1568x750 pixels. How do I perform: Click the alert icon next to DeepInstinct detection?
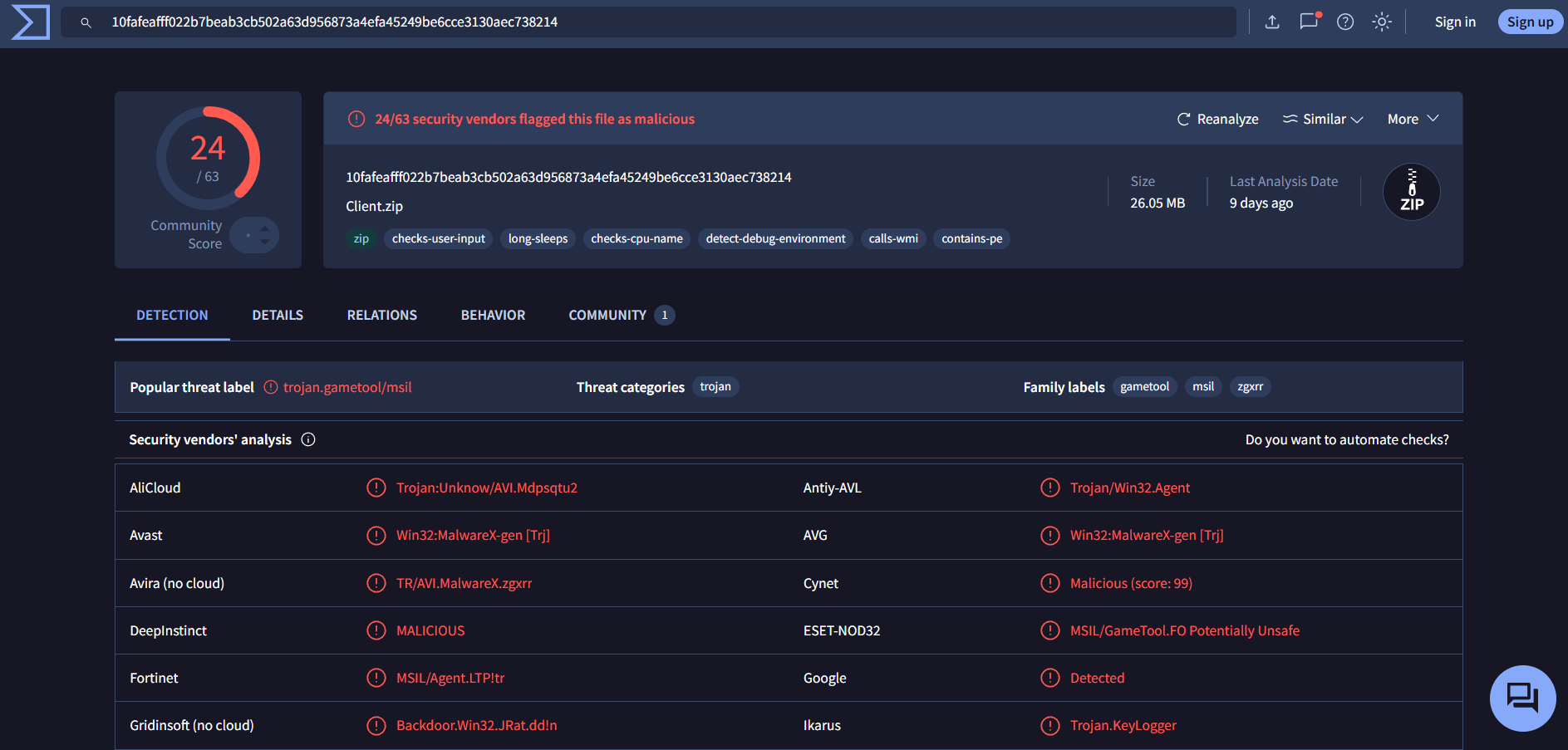(376, 630)
